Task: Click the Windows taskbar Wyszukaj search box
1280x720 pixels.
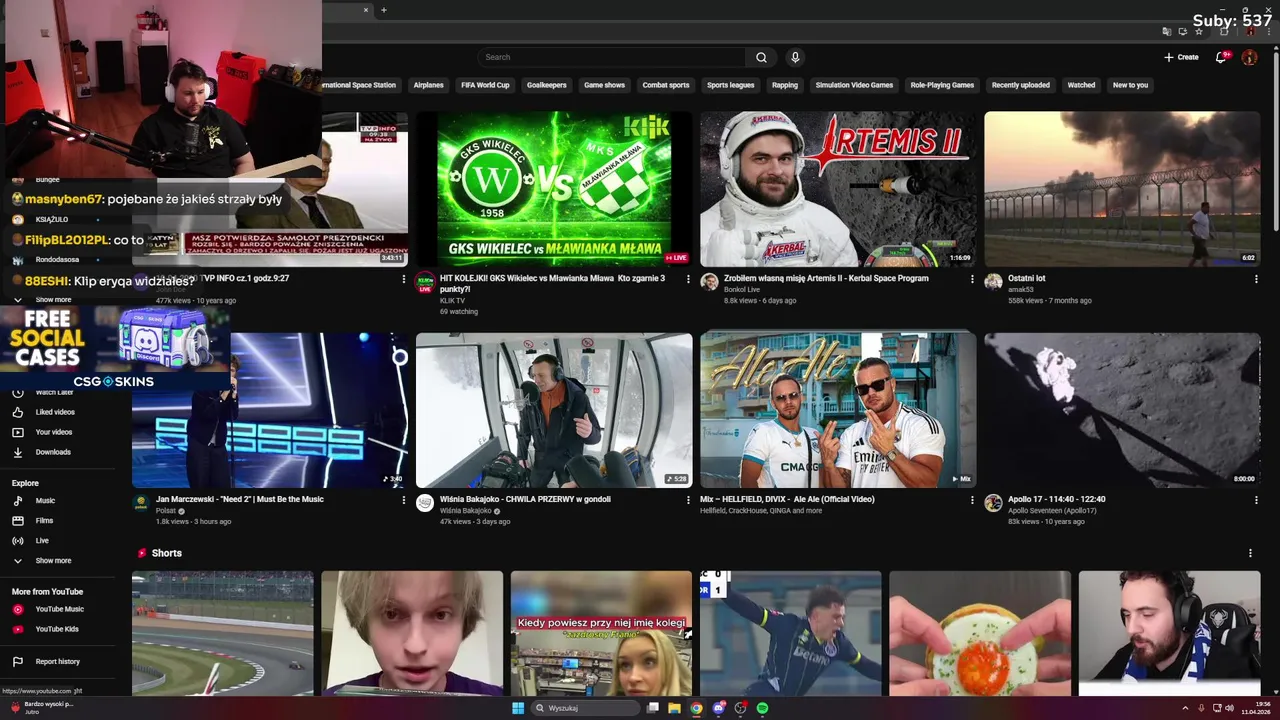Action: (x=585, y=708)
